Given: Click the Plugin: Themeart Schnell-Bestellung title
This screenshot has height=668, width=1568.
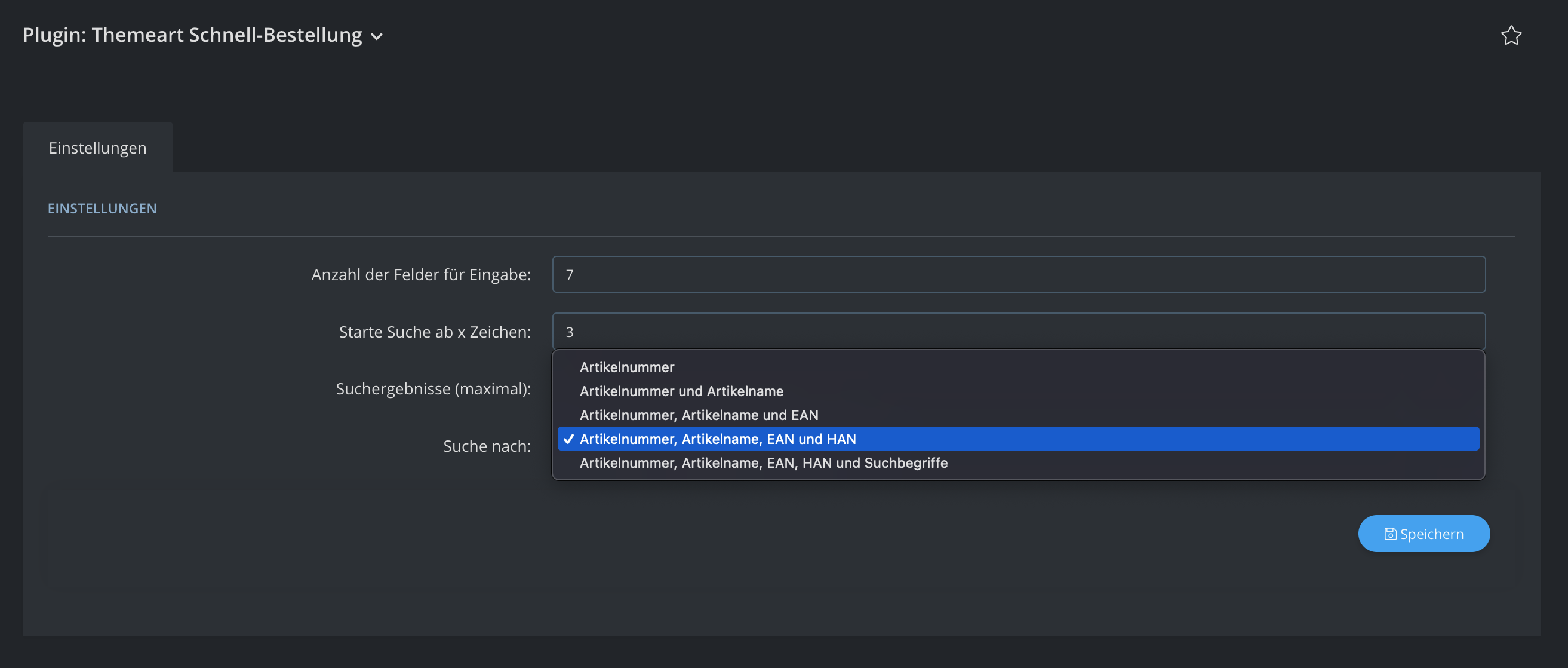Looking at the screenshot, I should pos(192,35).
